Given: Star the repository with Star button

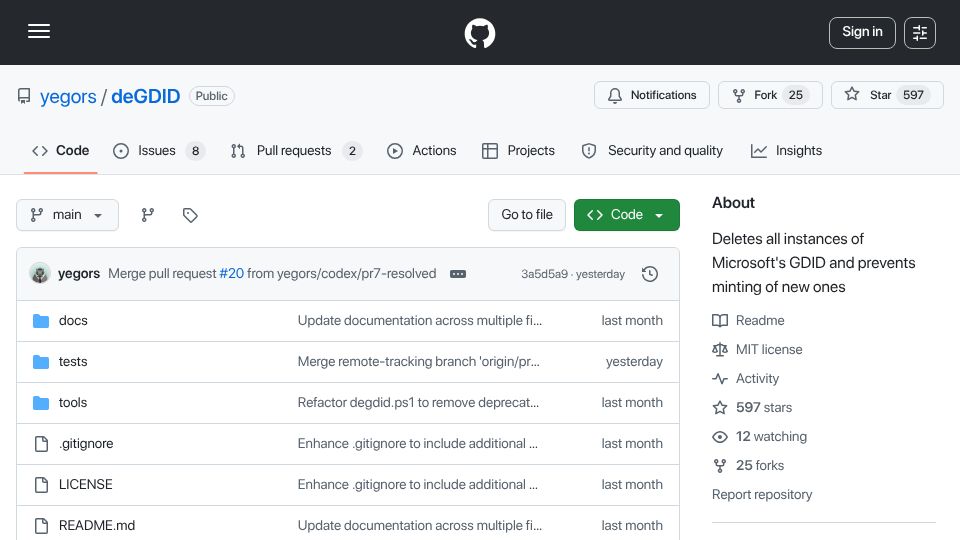Looking at the screenshot, I should [887, 95].
